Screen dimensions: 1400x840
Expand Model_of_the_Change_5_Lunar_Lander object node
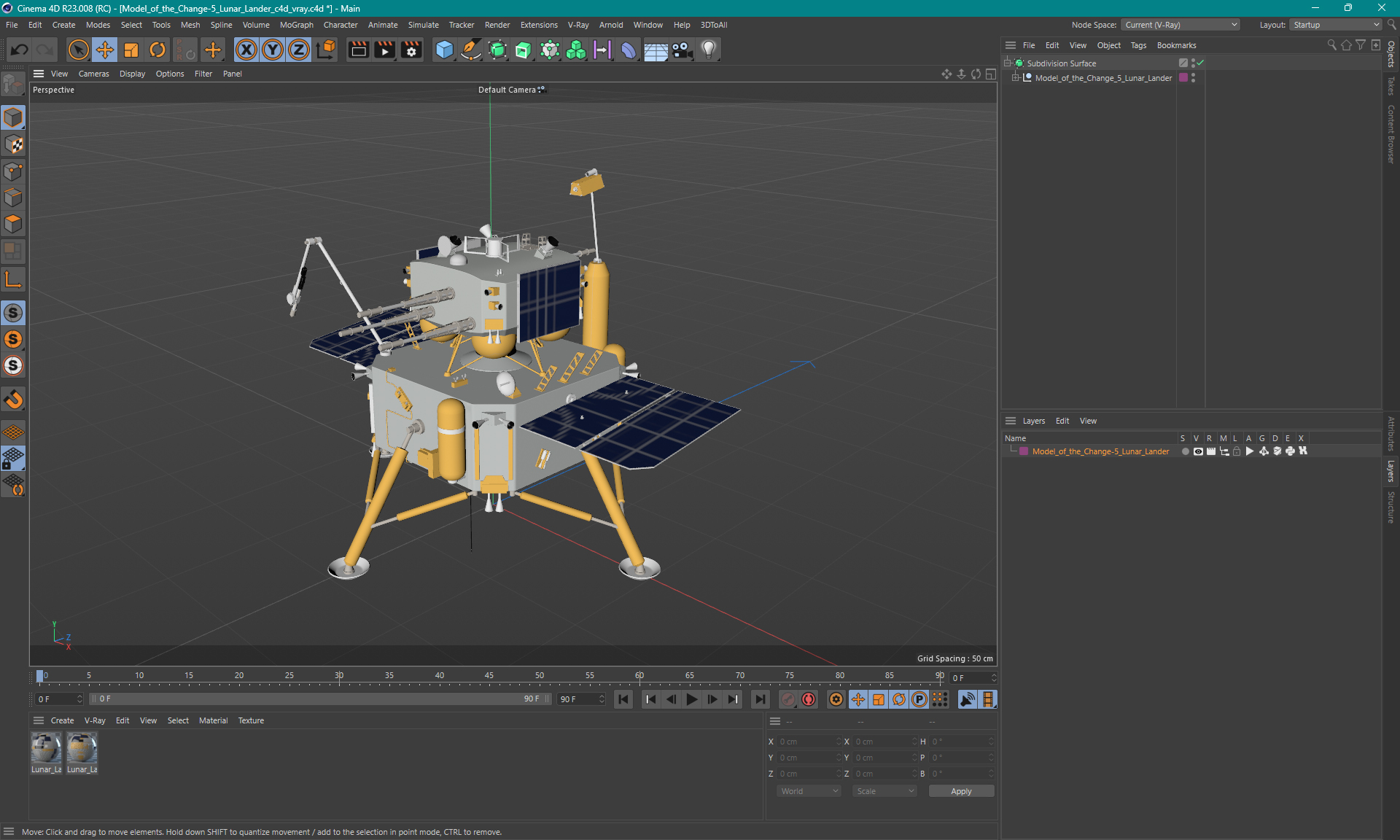coord(1016,78)
